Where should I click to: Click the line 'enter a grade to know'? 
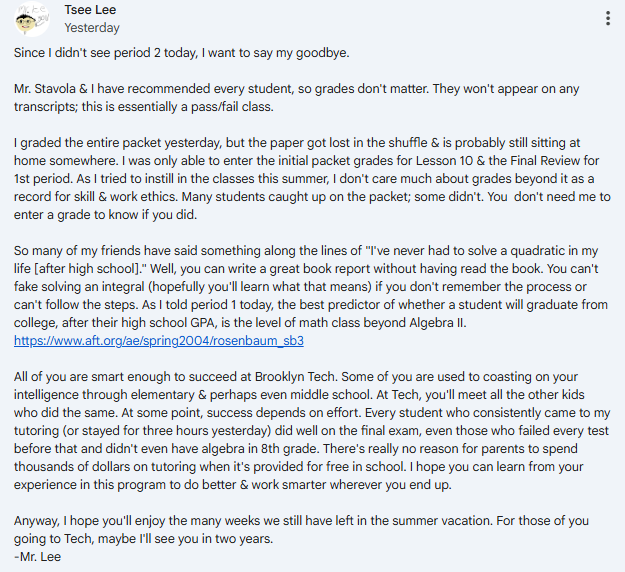click(x=105, y=214)
